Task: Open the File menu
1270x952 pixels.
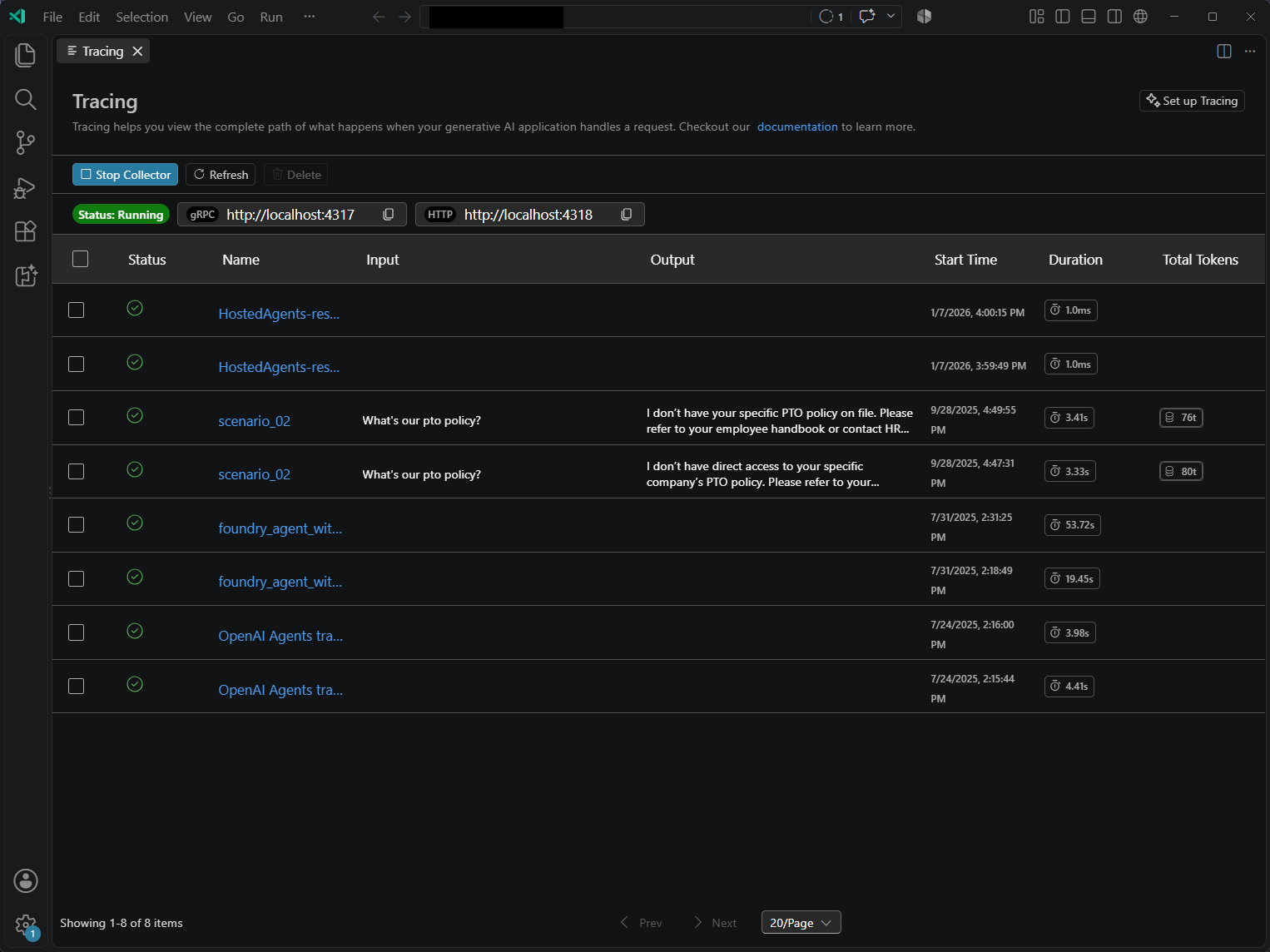Action: pos(52,17)
